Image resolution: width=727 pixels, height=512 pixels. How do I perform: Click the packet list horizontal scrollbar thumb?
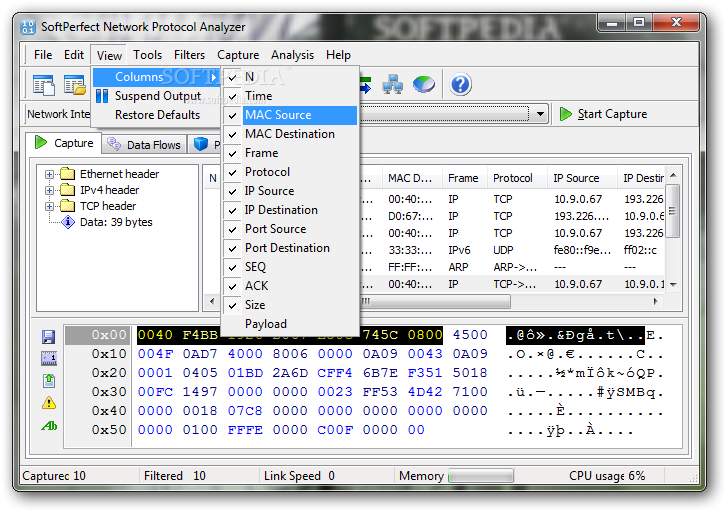436,301
